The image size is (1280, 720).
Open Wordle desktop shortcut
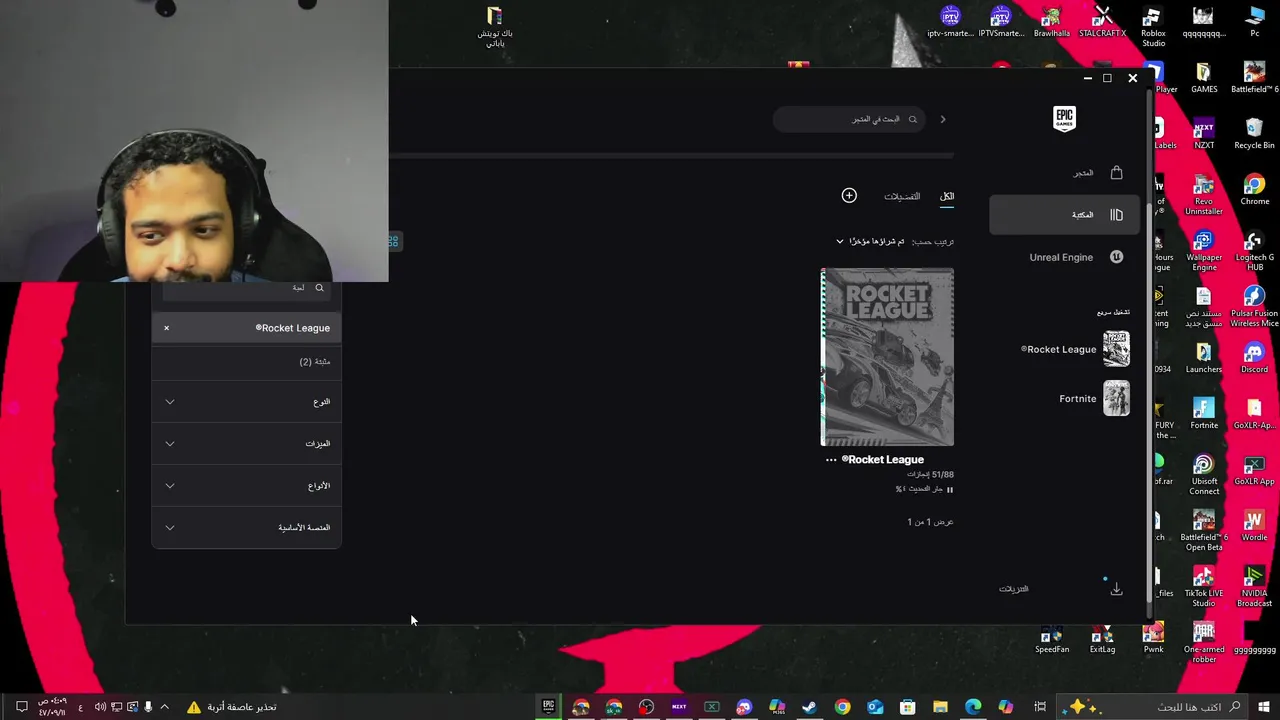point(1254,526)
